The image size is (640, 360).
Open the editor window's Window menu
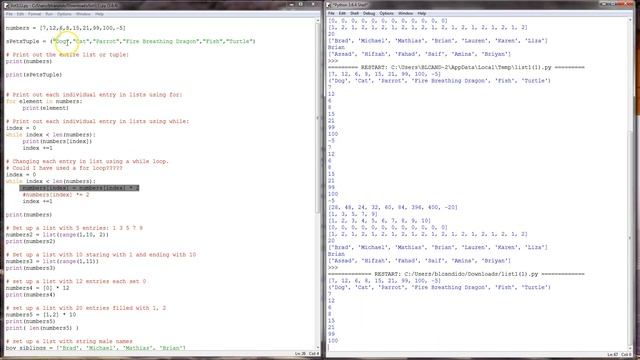(83, 14)
